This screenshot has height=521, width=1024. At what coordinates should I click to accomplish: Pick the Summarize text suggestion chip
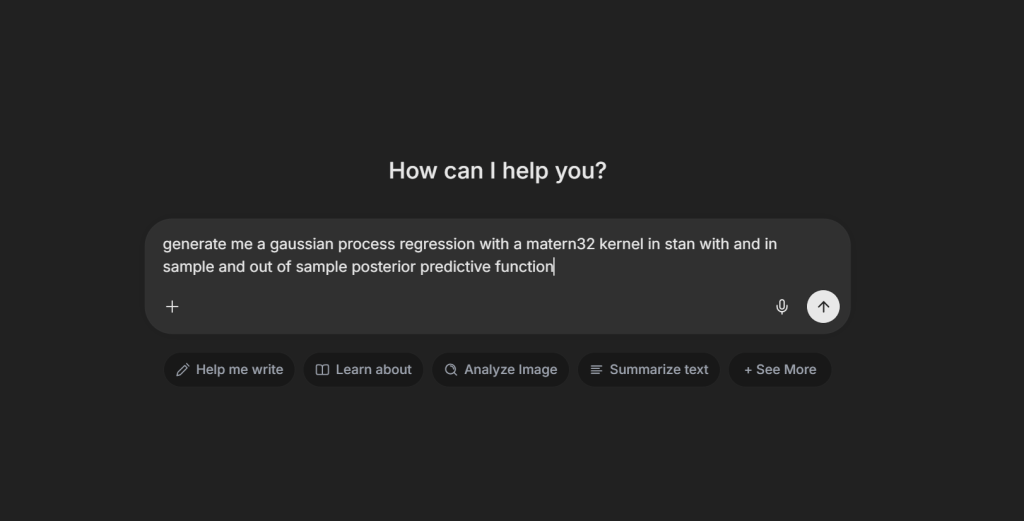click(x=658, y=370)
